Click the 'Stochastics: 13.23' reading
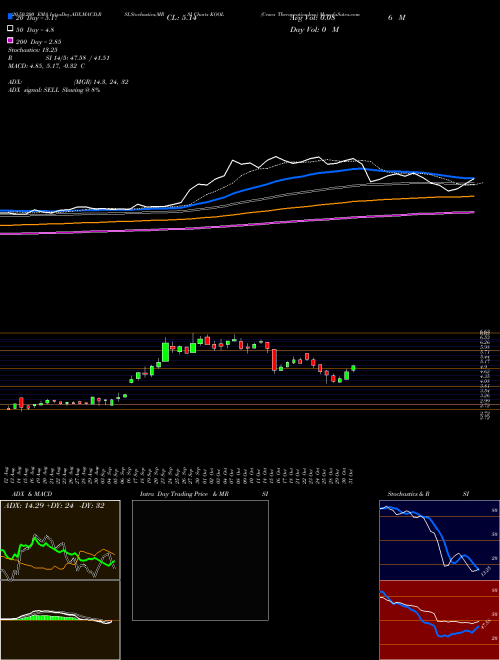Image resolution: width=500 pixels, height=660 pixels. tap(32, 50)
